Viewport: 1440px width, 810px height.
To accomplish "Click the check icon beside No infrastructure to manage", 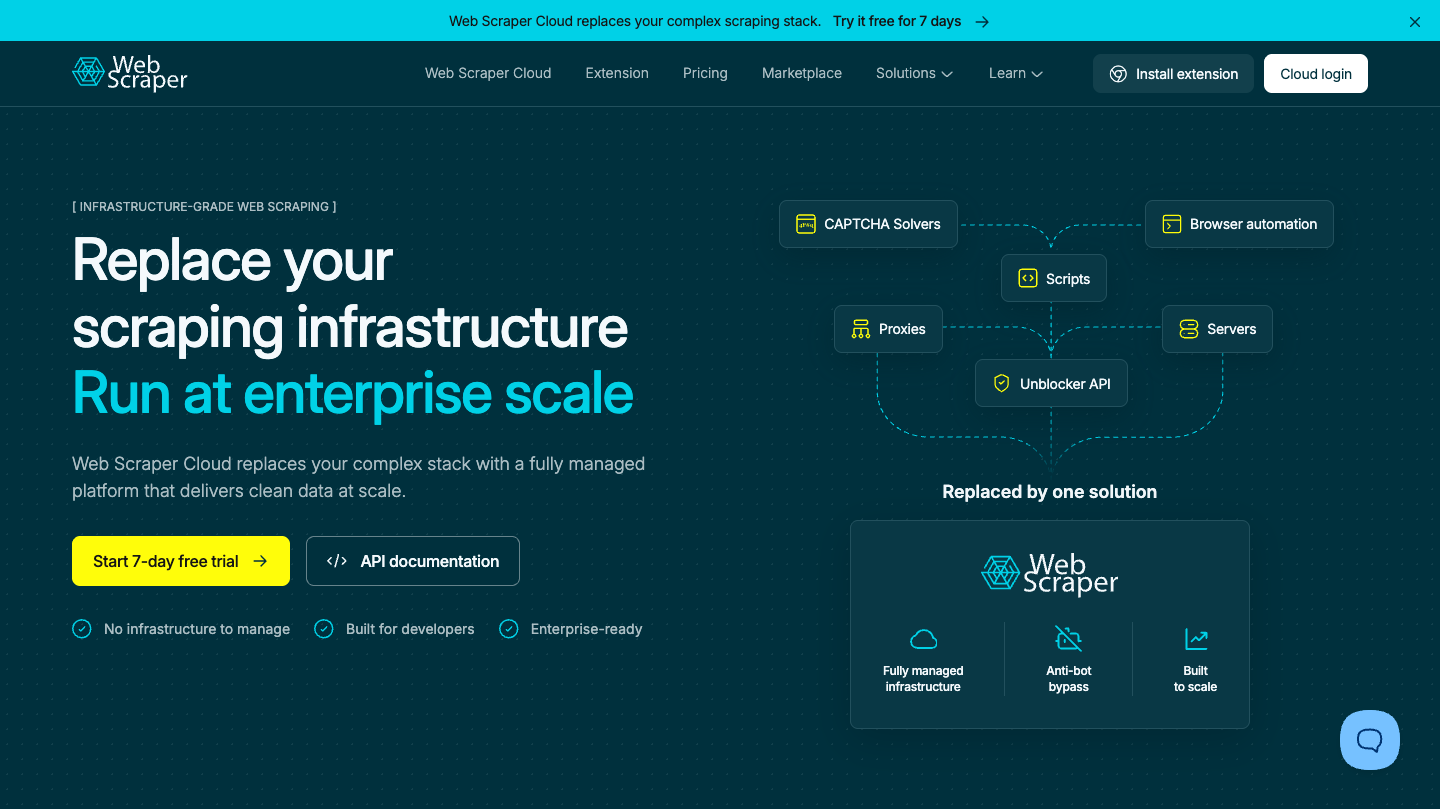I will (82, 629).
